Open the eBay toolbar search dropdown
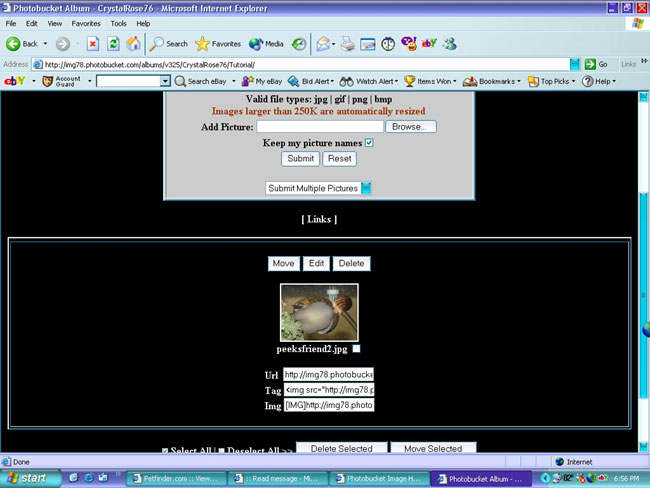The width and height of the screenshot is (650, 488). pyautogui.click(x=165, y=81)
